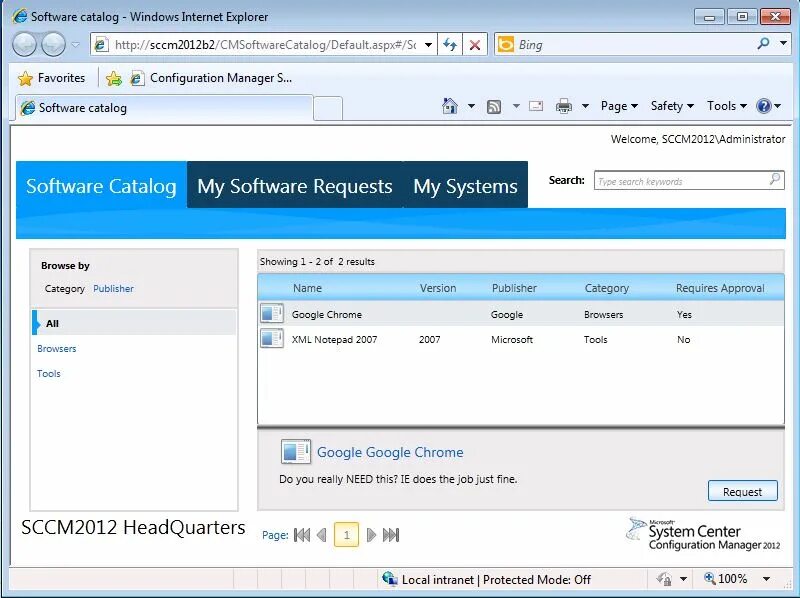The image size is (800, 598).
Task: Go to the previous results page
Action: [x=321, y=535]
